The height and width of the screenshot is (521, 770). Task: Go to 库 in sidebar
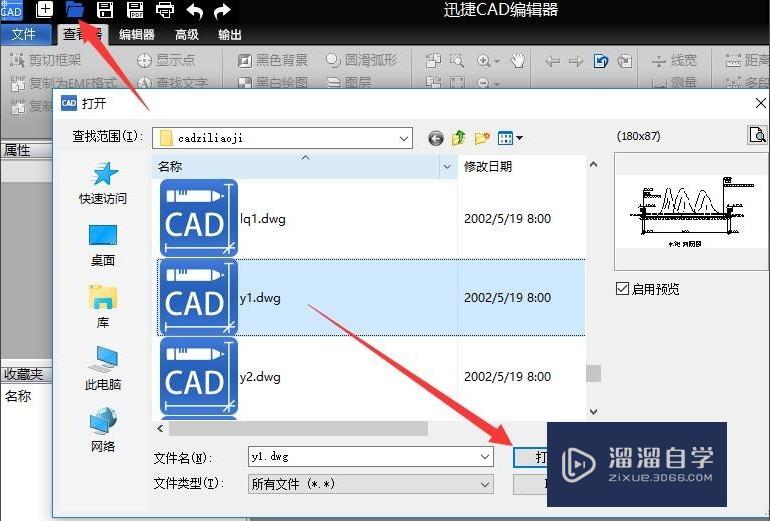103,306
